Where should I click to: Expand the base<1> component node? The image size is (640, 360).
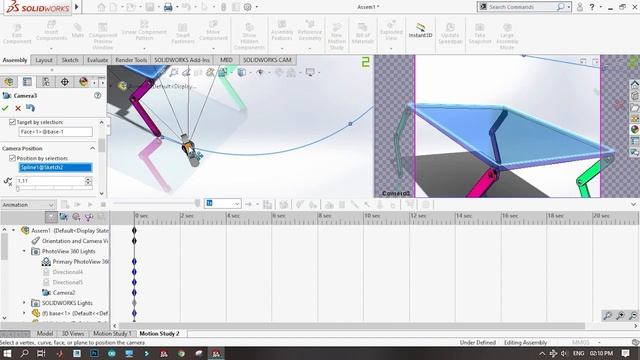[x=24, y=313]
